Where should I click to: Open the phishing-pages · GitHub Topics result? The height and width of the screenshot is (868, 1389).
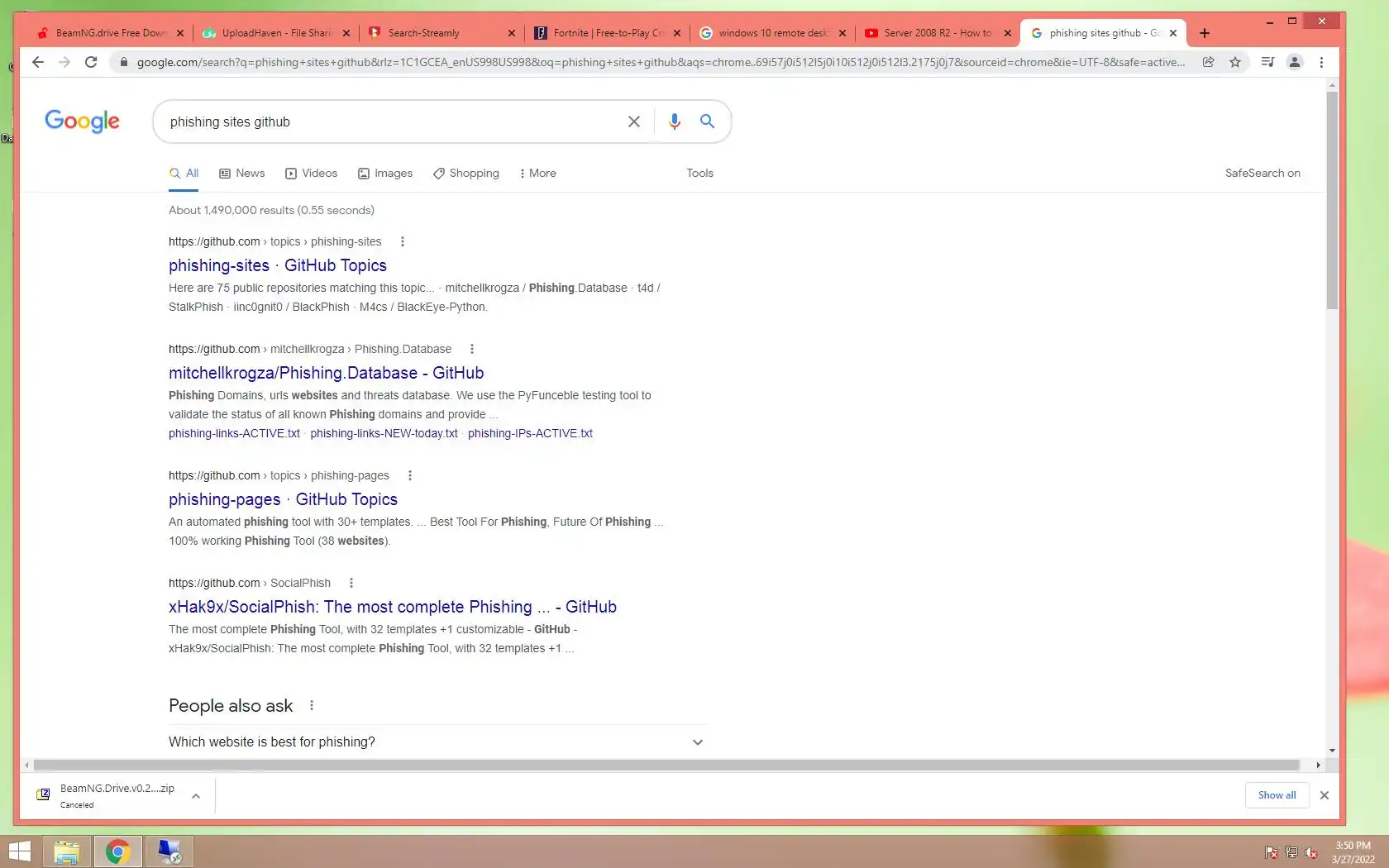[x=283, y=499]
